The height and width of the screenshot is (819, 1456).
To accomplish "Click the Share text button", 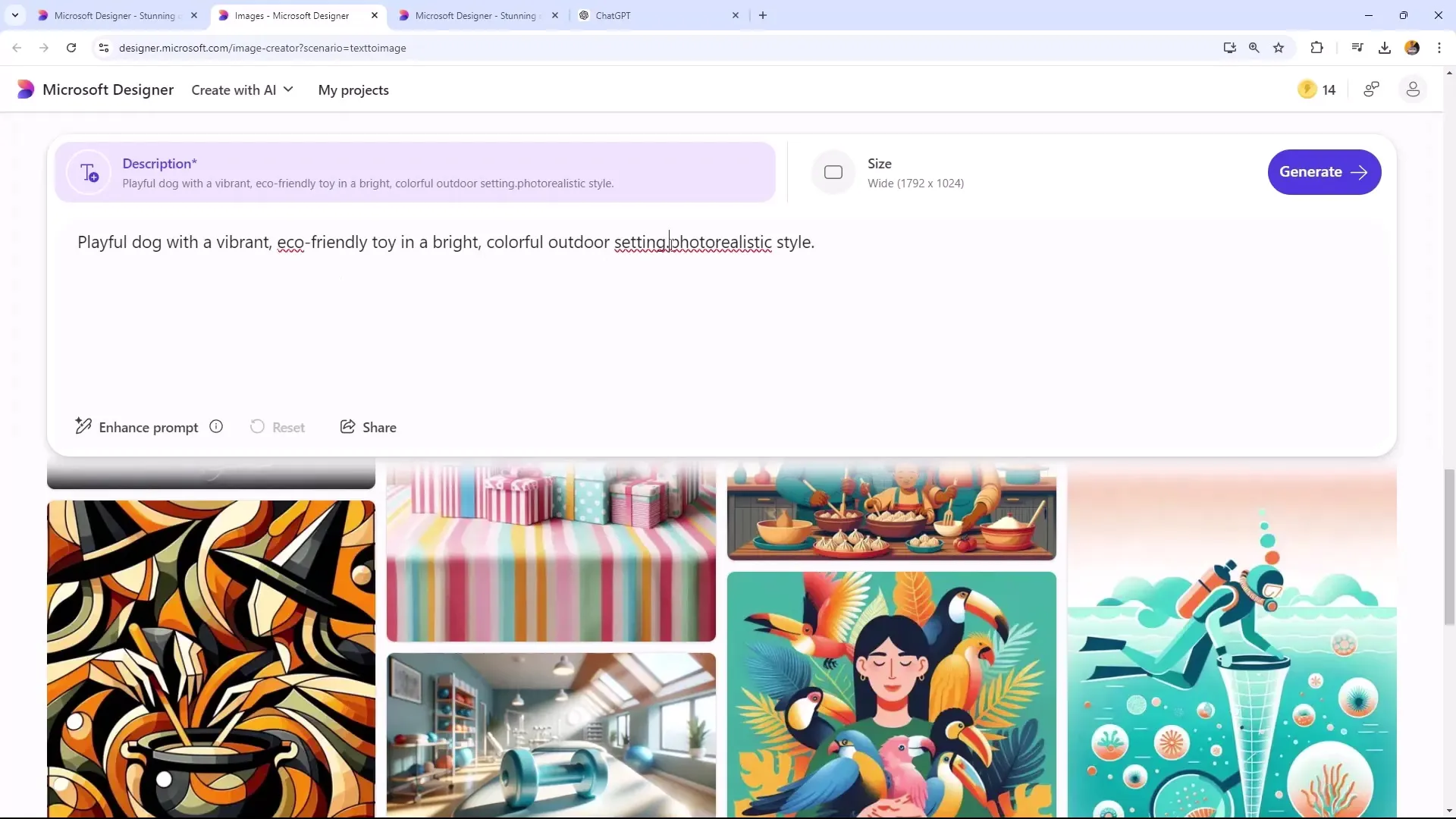I will 381,427.
